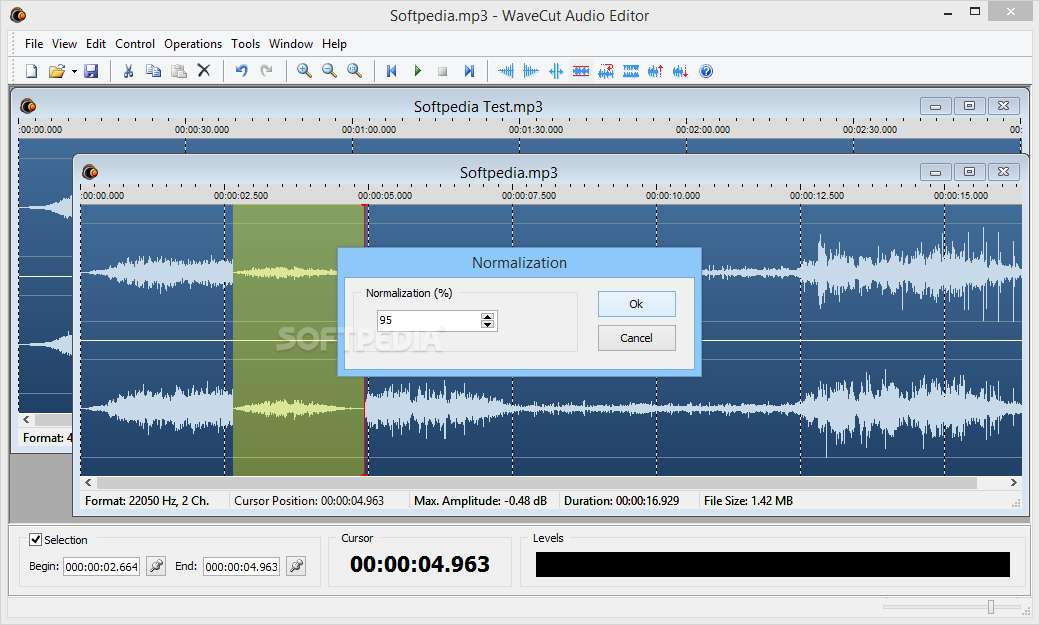Click the Softpedia Test.mp3 child window icon
Viewport: 1040px width, 625px height.
[28, 105]
